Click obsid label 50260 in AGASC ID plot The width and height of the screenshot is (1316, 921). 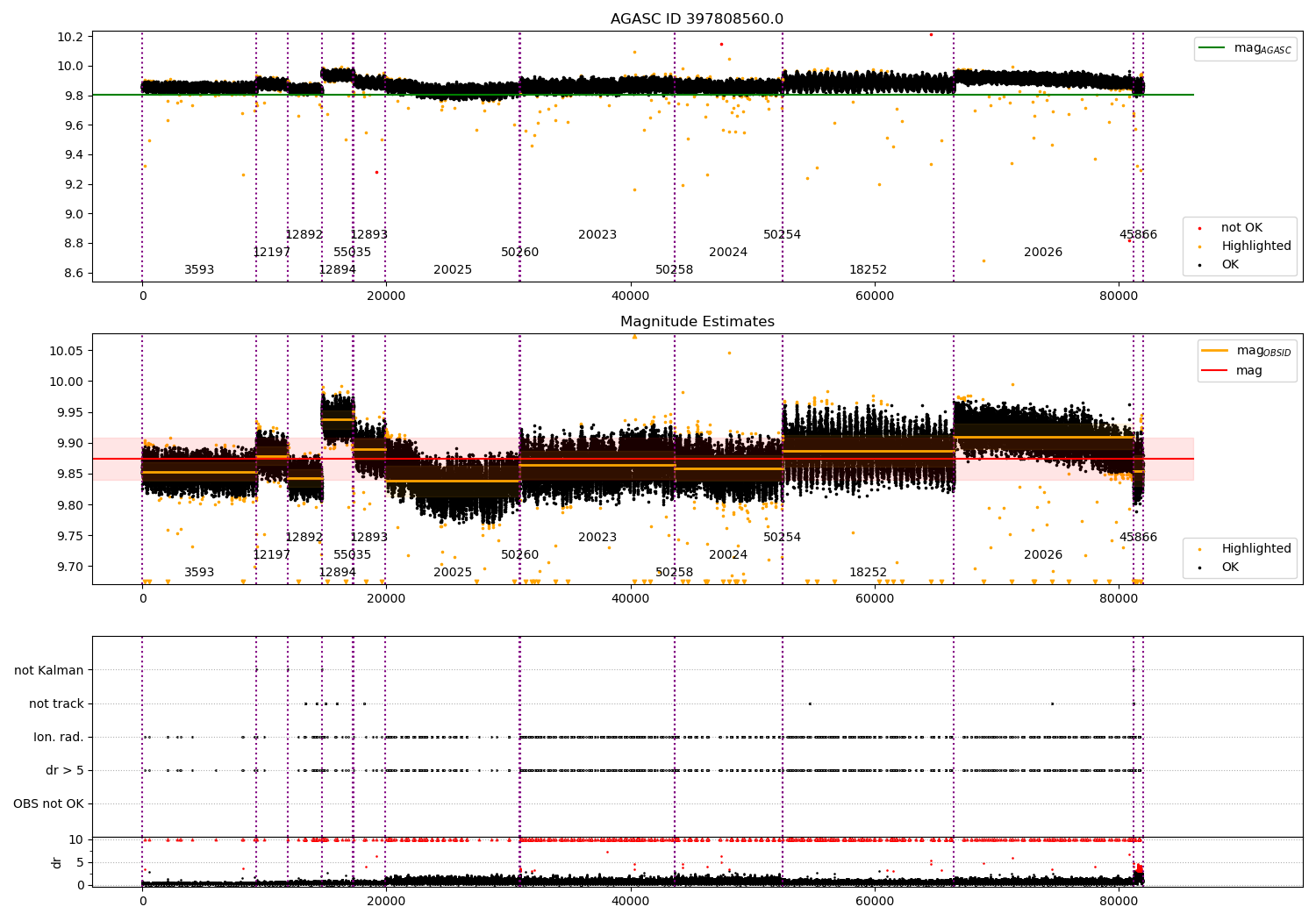tap(520, 253)
